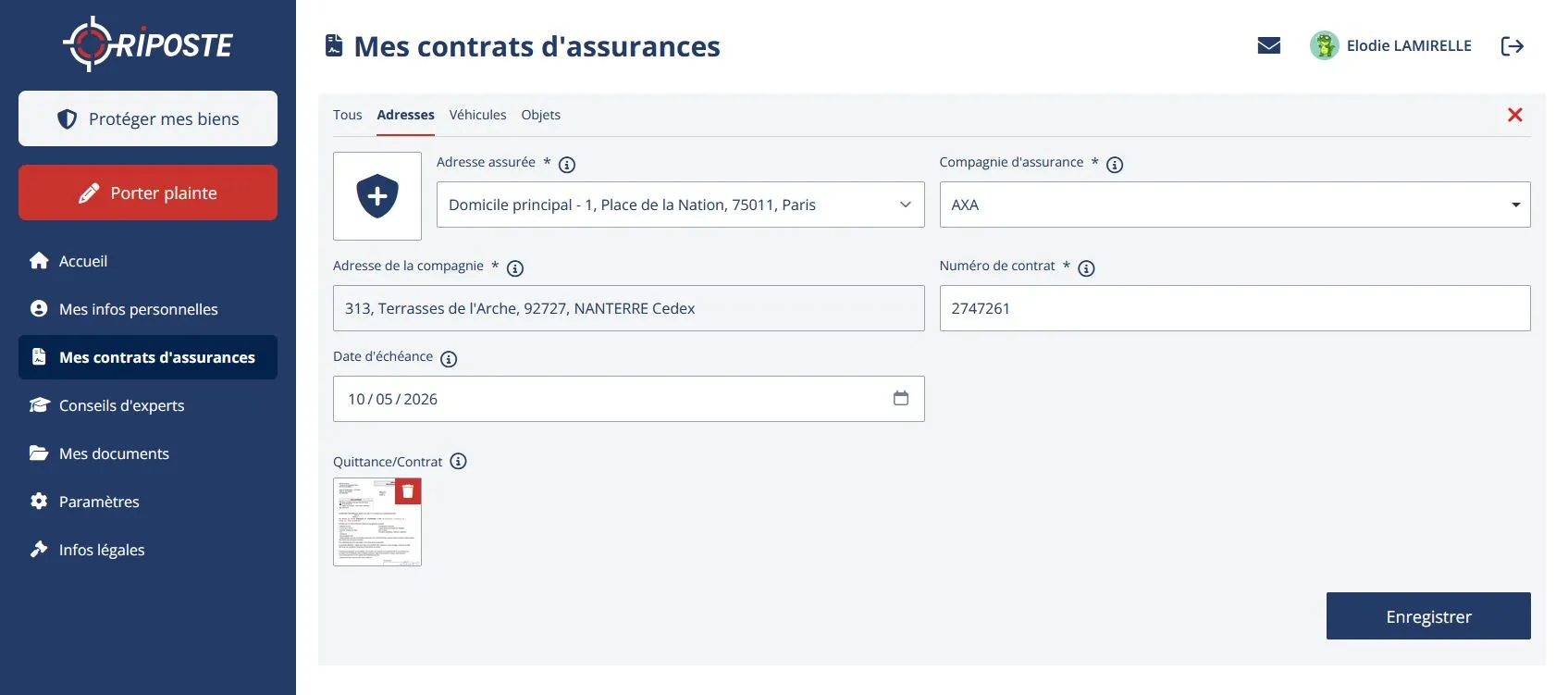Click info icon beside Compagnie d'assurance
1568x695 pixels.
tap(1115, 165)
